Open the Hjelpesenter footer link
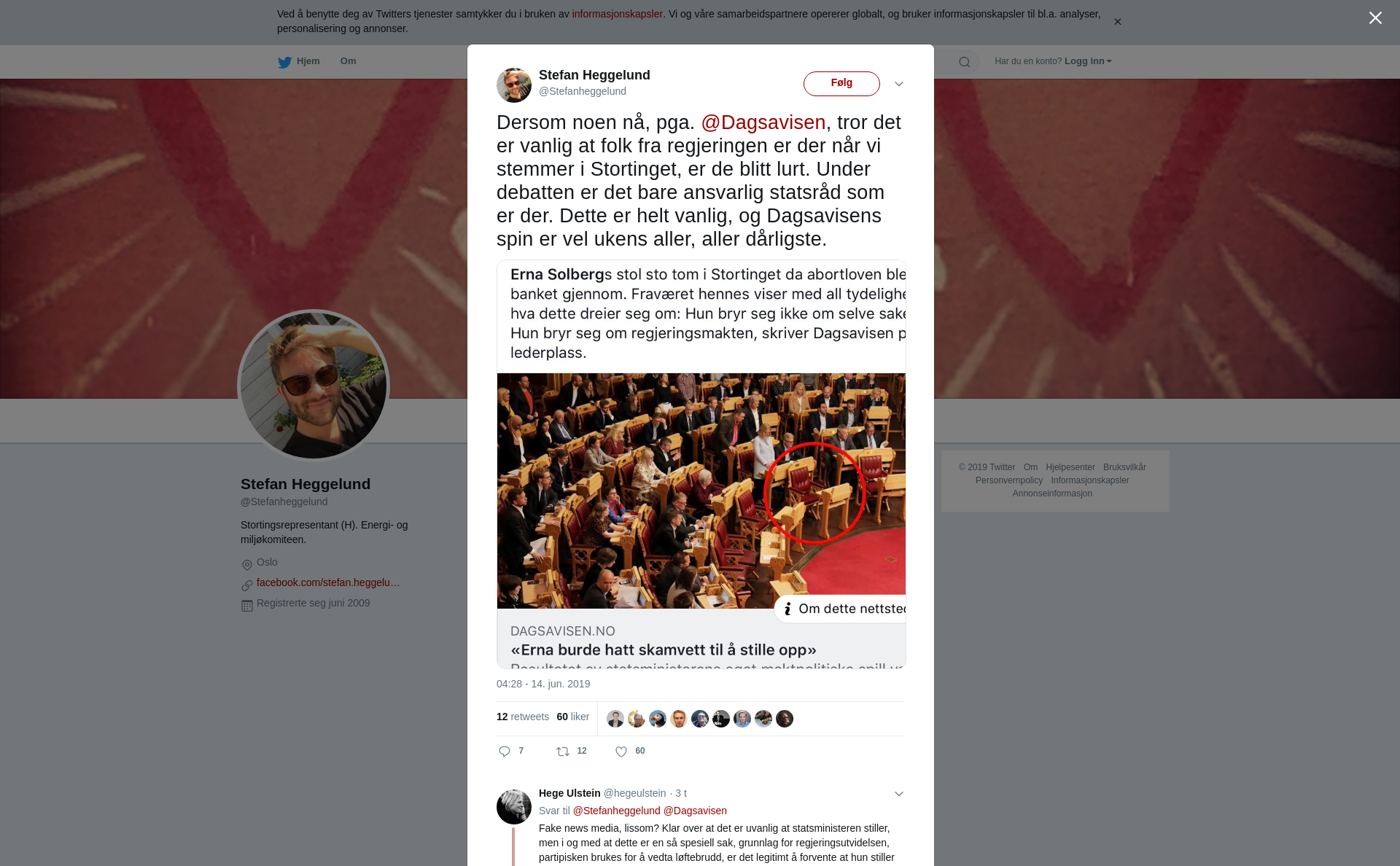Image resolution: width=1400 pixels, height=866 pixels. 1070,467
